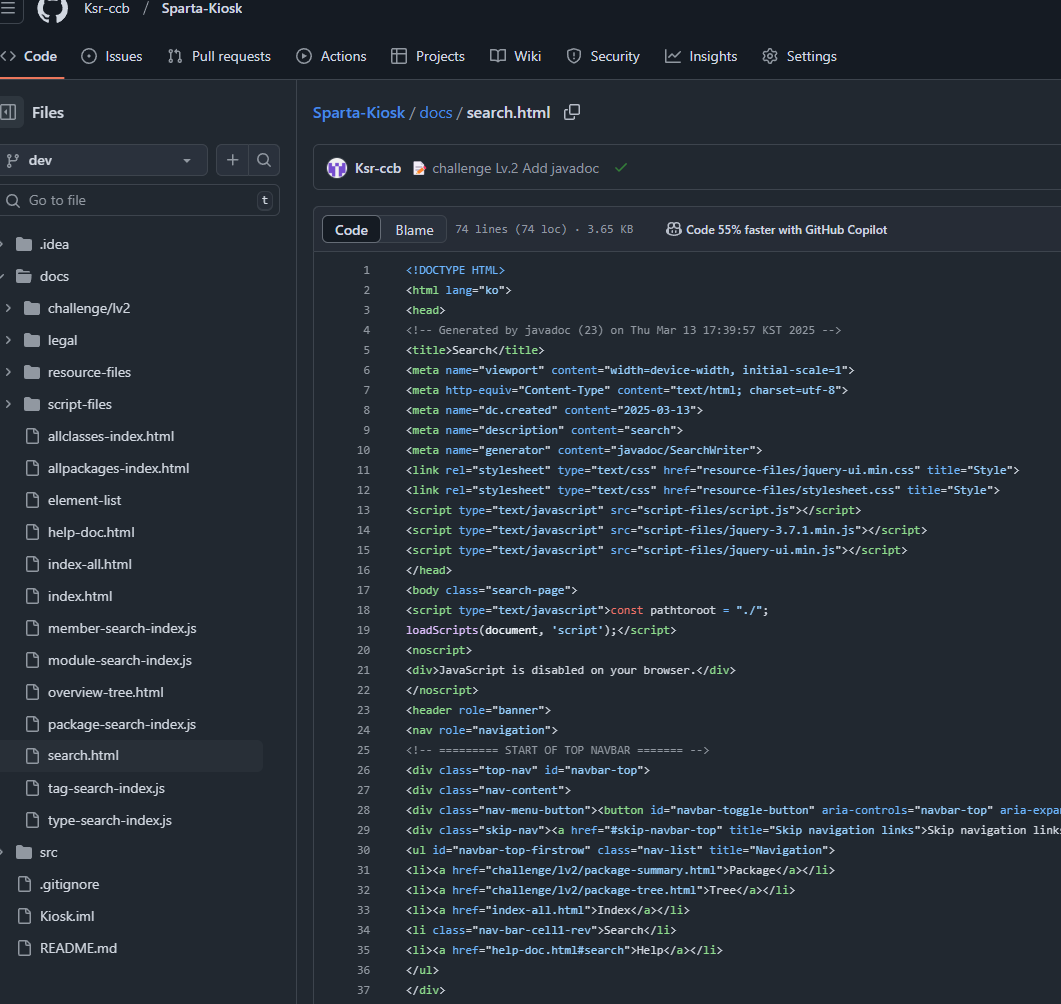
Task: Select the Code view toggle button
Action: 351,230
